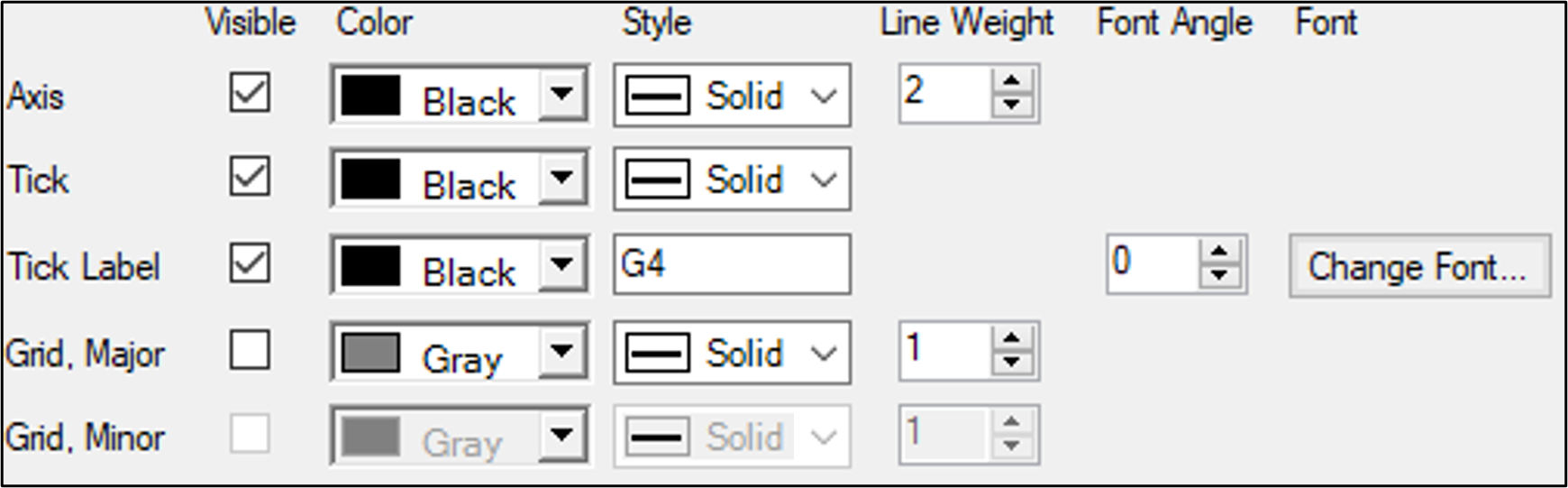Open the Axis line style dropdown

[x=824, y=95]
